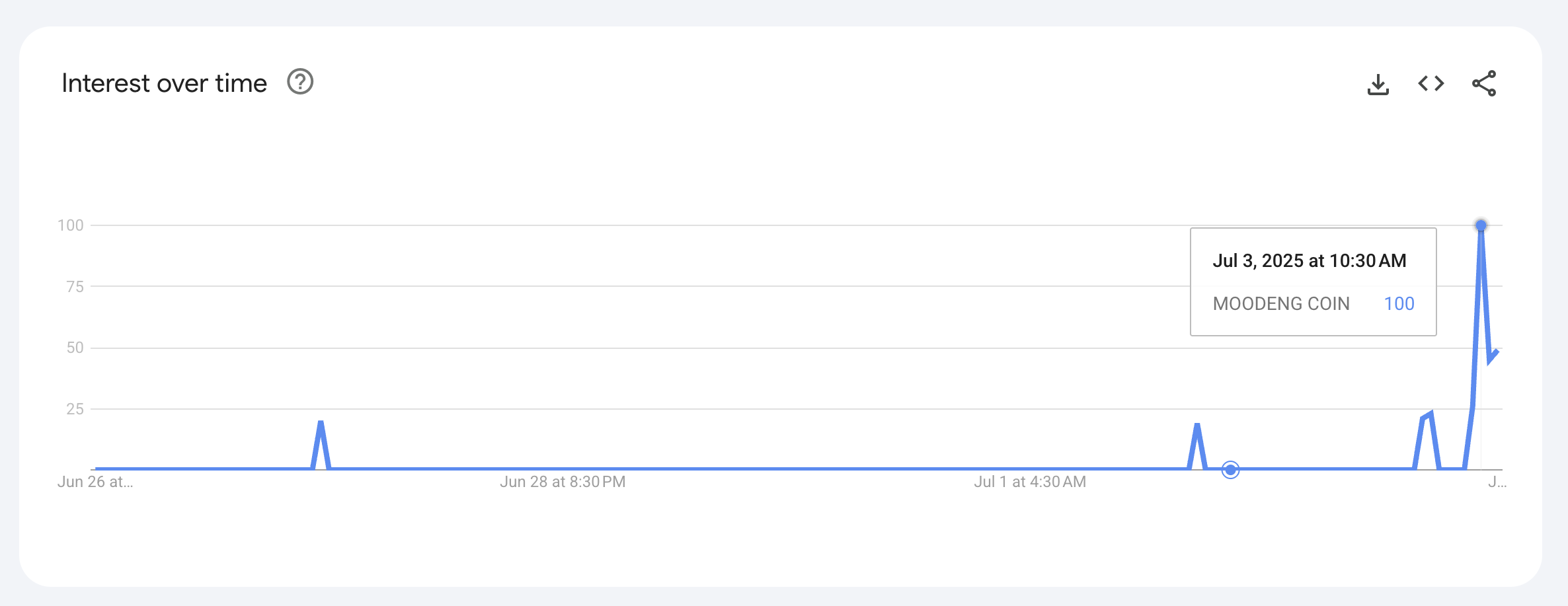The width and height of the screenshot is (1568, 606).
Task: Click the blue 100 value in tooltip
Action: tap(1399, 303)
